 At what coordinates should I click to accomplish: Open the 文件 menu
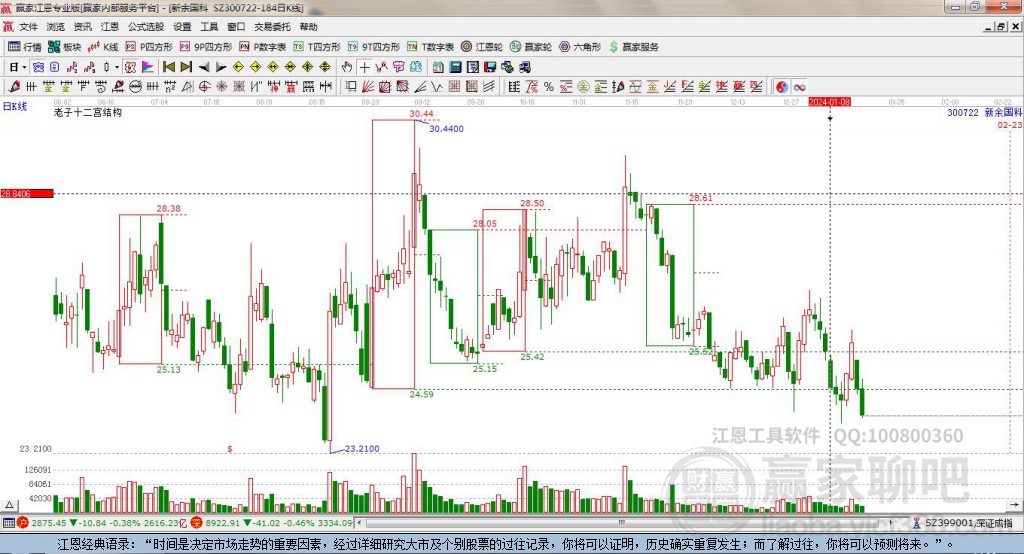click(28, 27)
